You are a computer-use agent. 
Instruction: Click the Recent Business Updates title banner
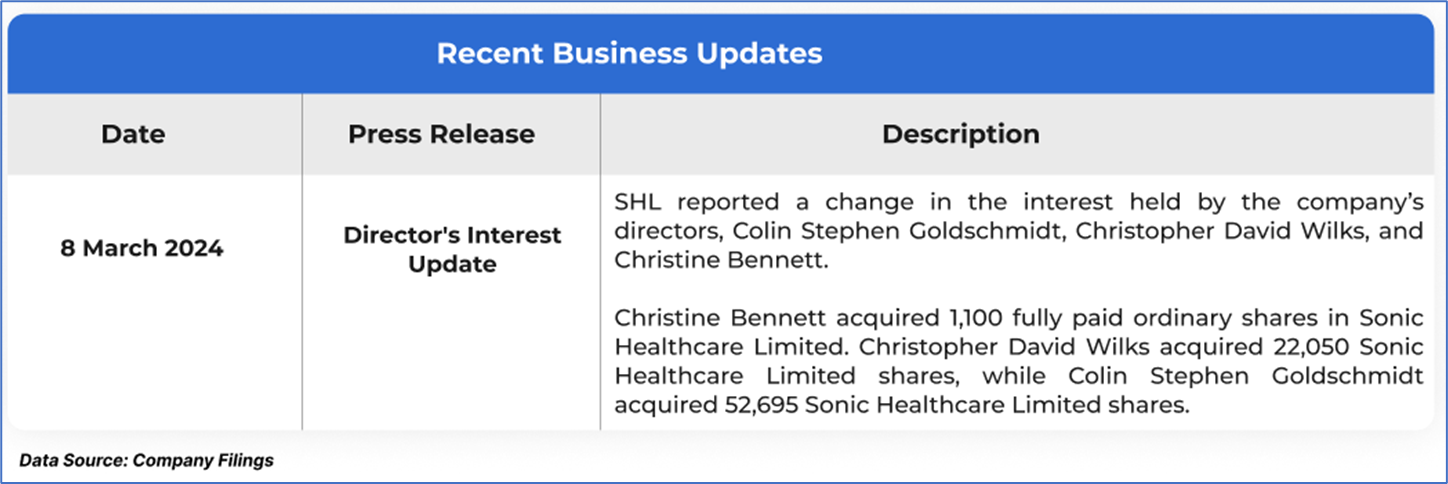[629, 53]
